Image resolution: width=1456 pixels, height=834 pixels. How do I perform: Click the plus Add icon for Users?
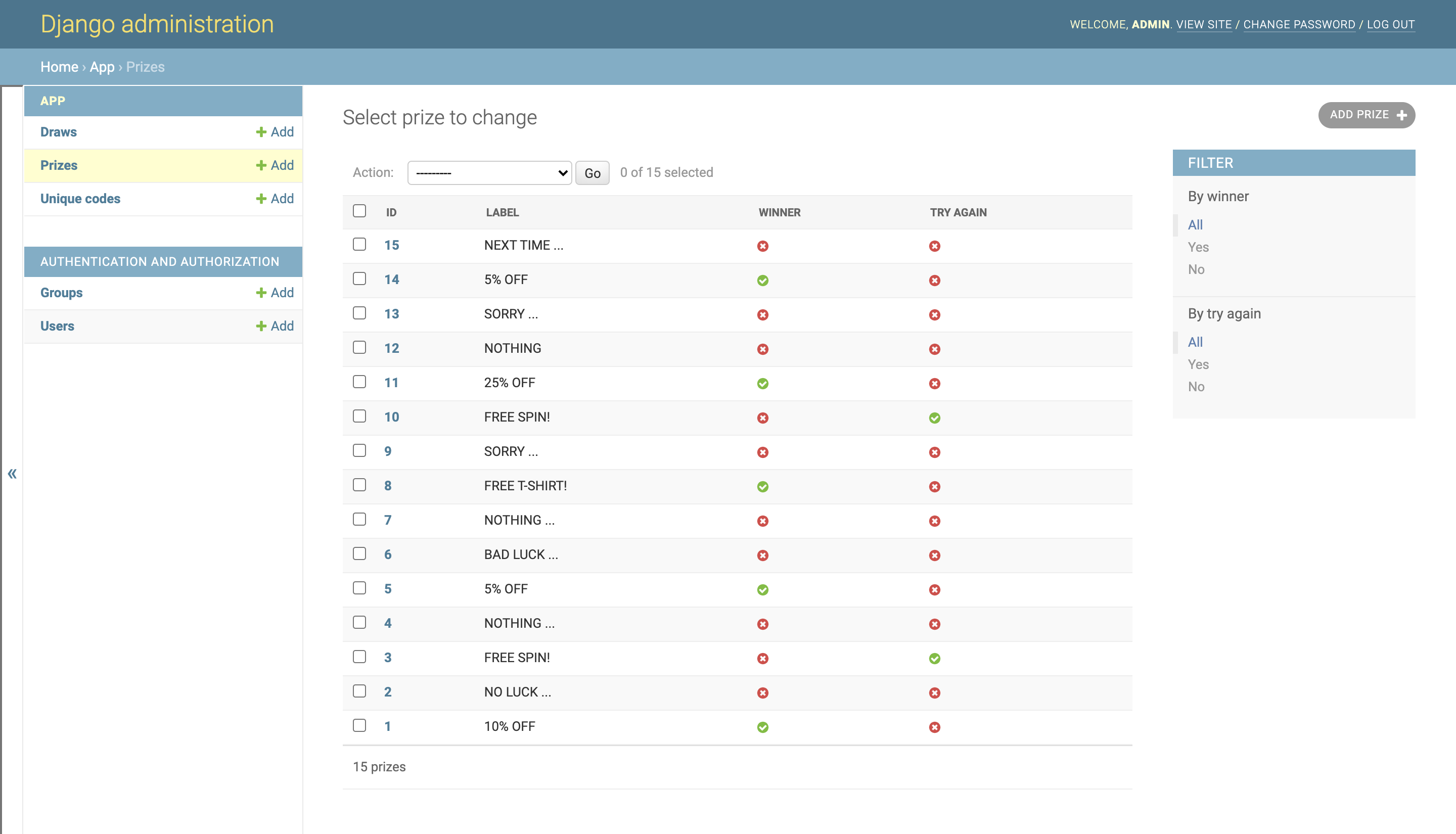(261, 326)
